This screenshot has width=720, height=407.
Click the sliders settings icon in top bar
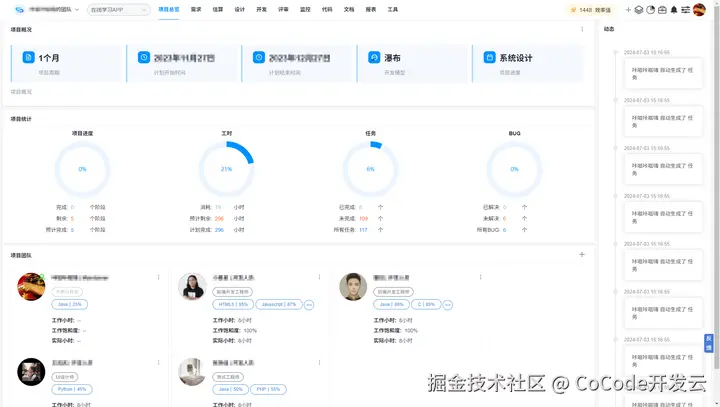pyautogui.click(x=685, y=10)
